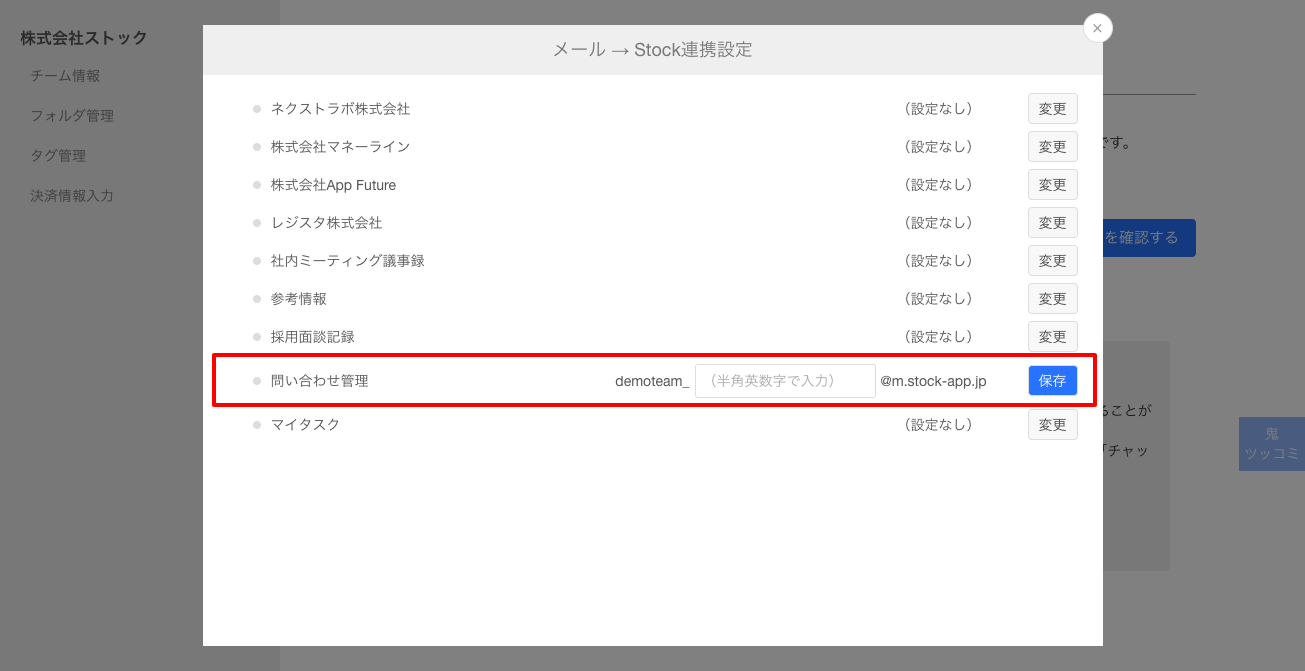Click the bullet icon beside ネクストラボ株式会社
Image resolution: width=1305 pixels, height=671 pixels.
pyautogui.click(x=258, y=108)
